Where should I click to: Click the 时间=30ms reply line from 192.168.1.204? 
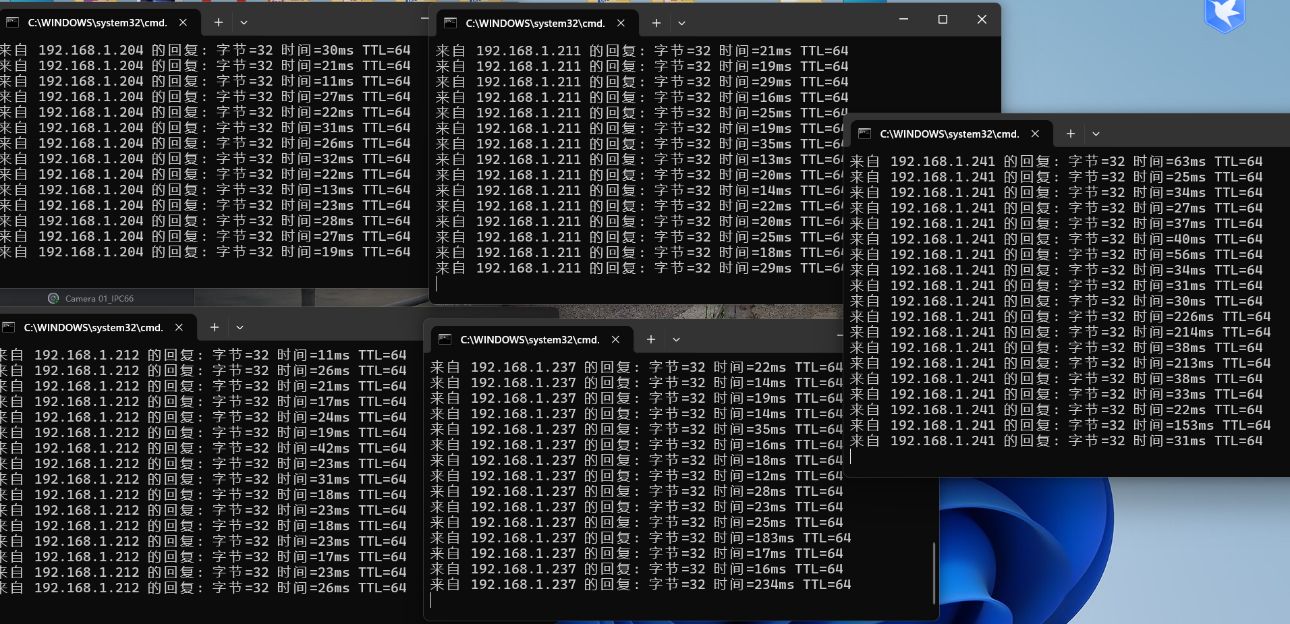pos(205,50)
